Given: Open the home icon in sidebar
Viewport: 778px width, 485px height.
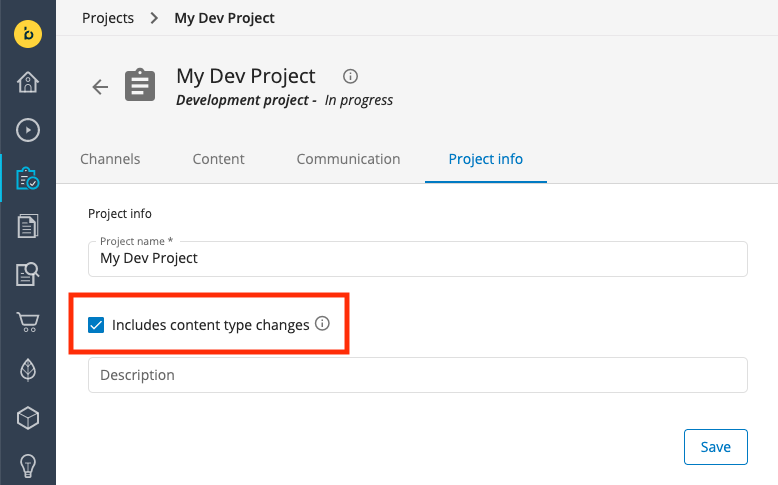Looking at the screenshot, I should click(28, 82).
